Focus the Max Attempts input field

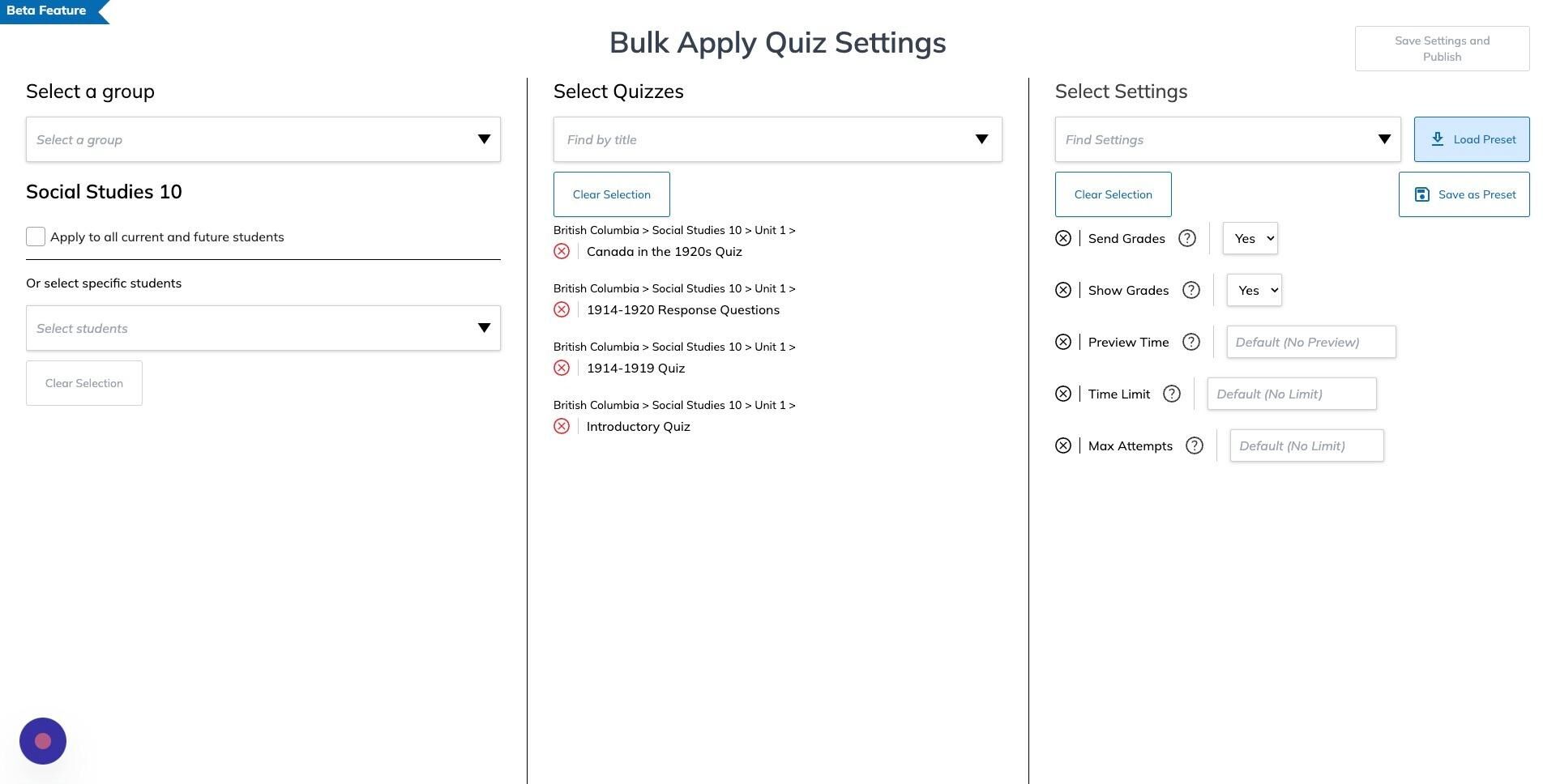pyautogui.click(x=1306, y=445)
